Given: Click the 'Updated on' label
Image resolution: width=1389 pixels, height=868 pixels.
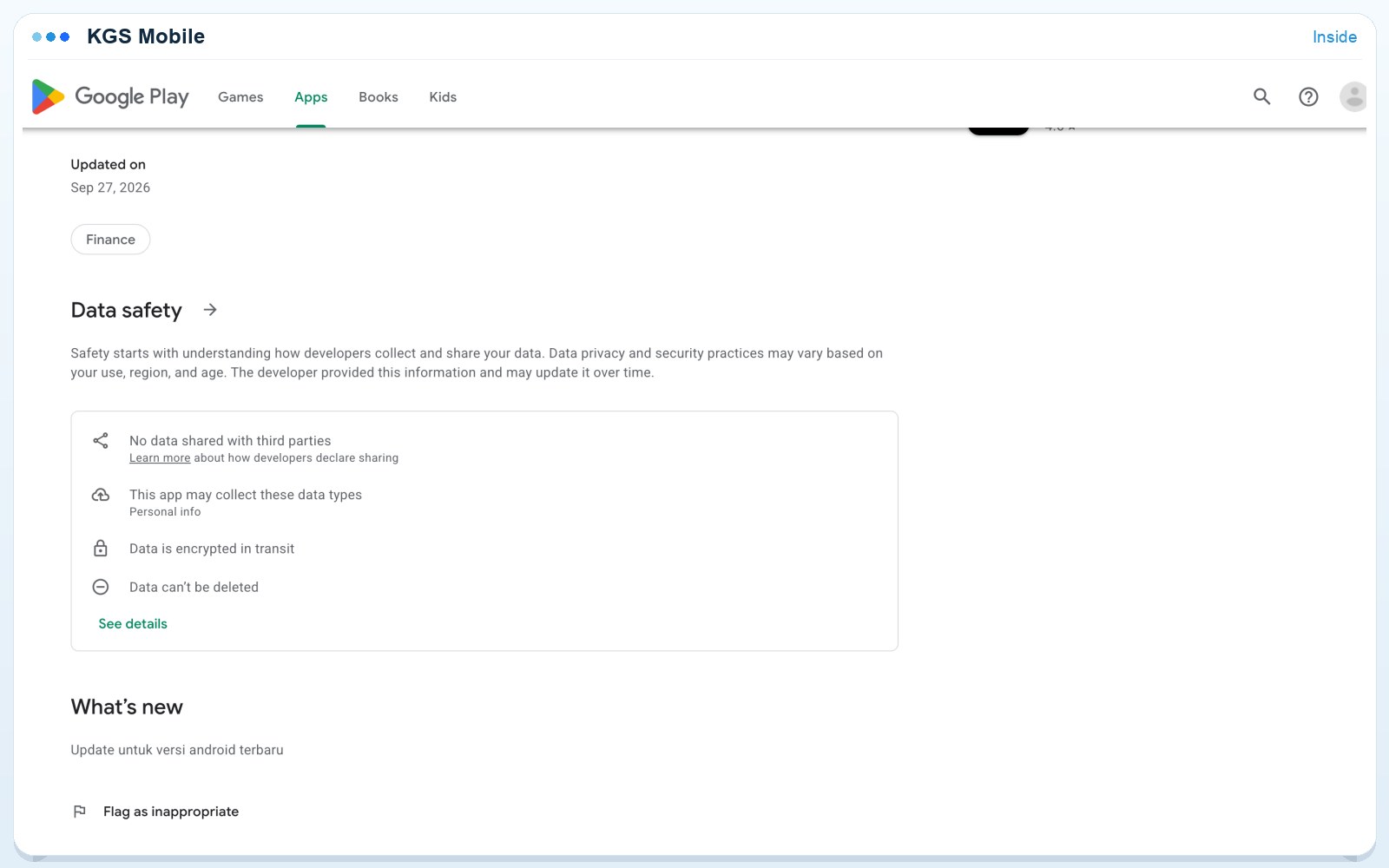Looking at the screenshot, I should point(109,165).
